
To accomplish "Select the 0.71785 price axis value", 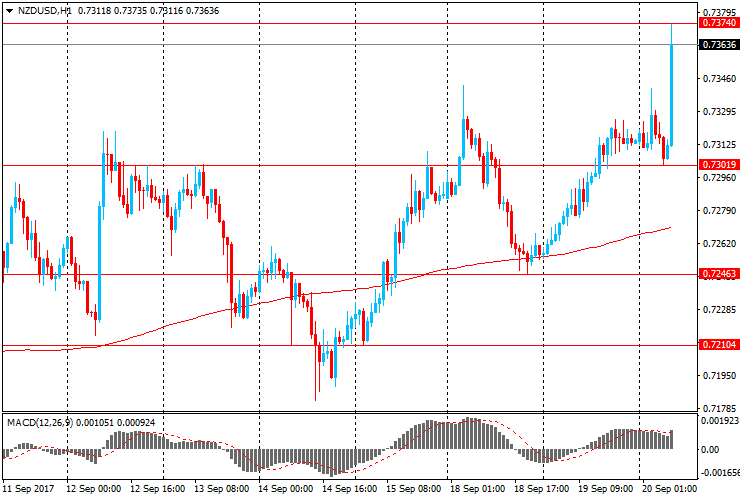I will 719,408.
